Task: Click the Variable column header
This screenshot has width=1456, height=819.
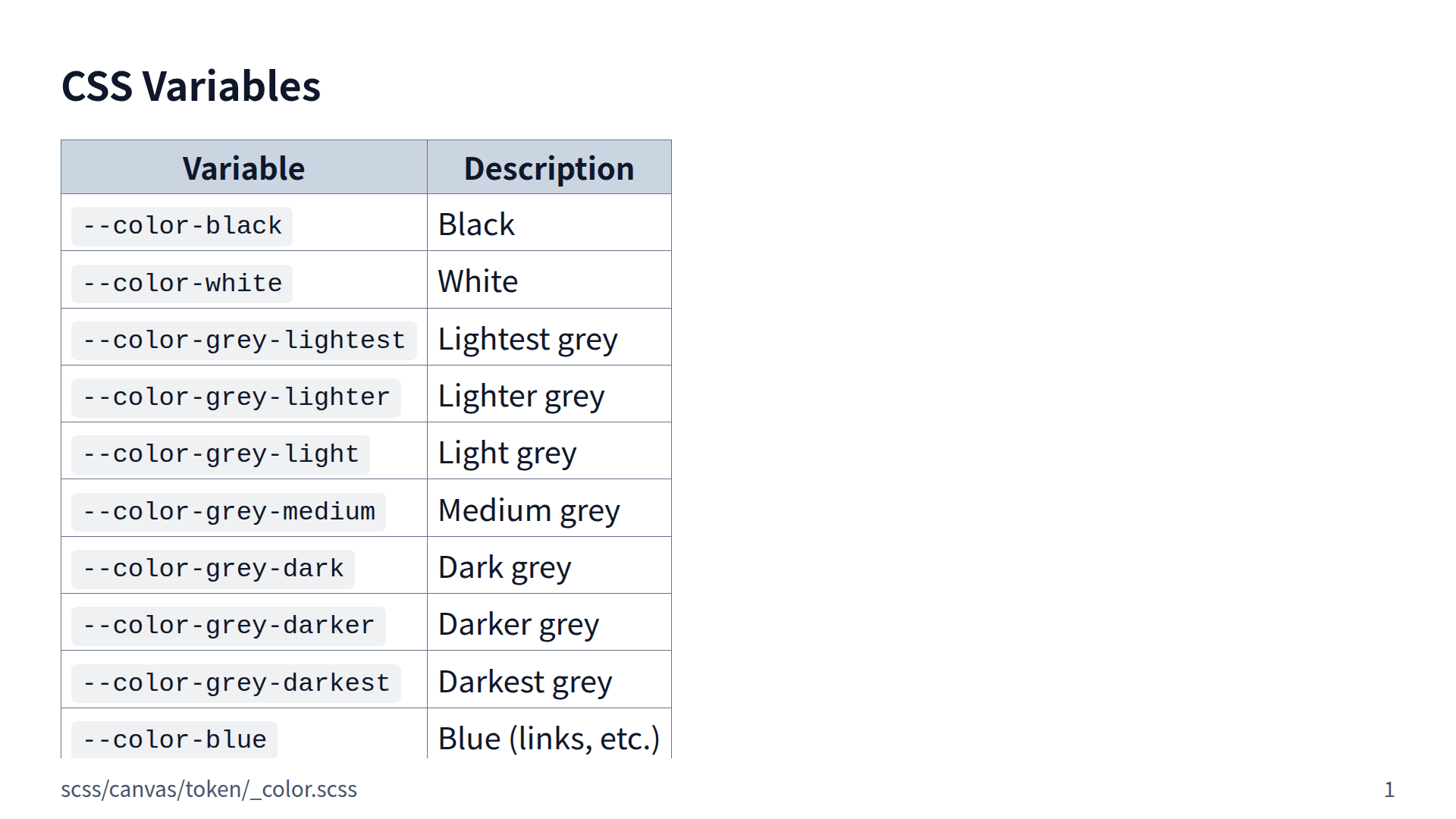Action: pyautogui.click(x=243, y=168)
